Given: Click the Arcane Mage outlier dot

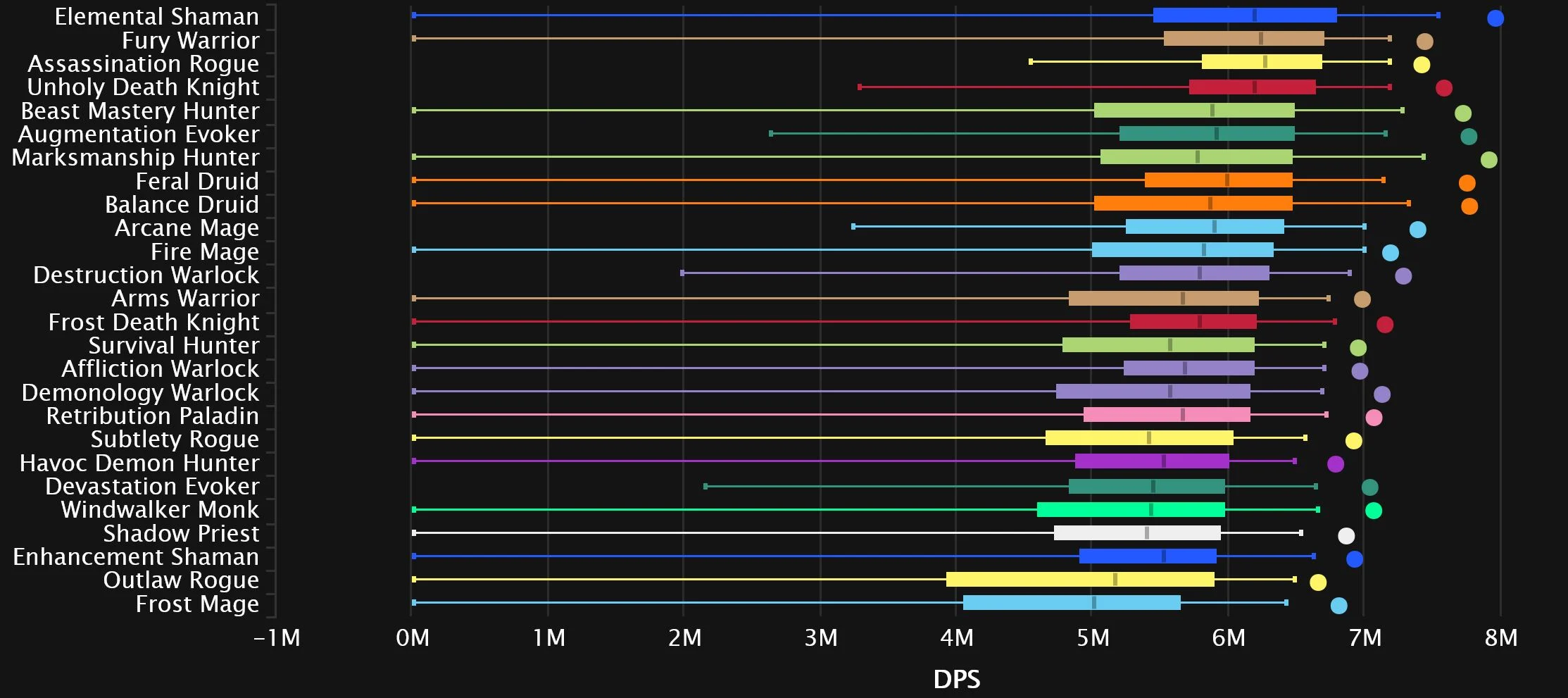Looking at the screenshot, I should 1417,230.
